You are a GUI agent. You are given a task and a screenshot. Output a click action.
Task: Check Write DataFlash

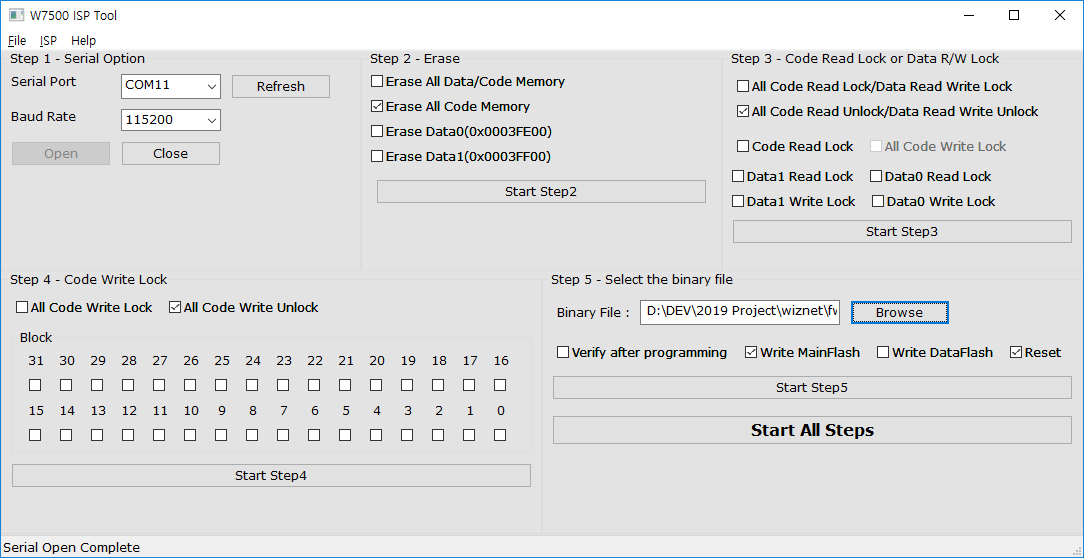883,353
